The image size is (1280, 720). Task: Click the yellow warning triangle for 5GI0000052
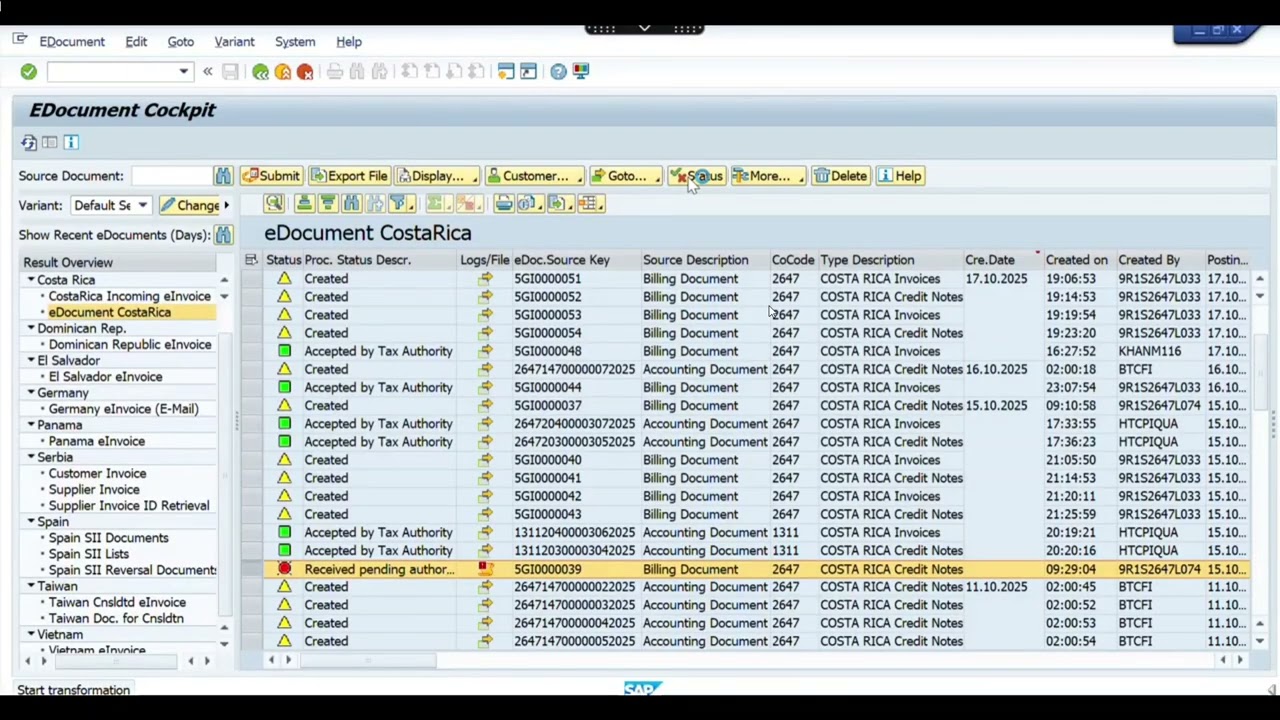tap(285, 297)
